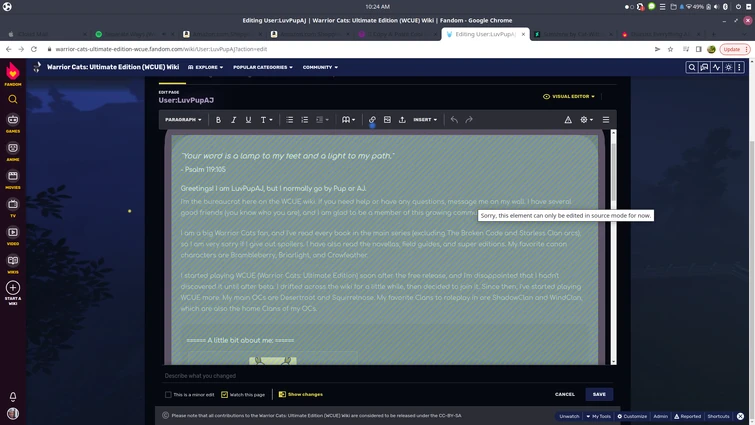Switch editor via VISUAL EDITOR dropdown
This screenshot has height=425, width=755.
569,96
